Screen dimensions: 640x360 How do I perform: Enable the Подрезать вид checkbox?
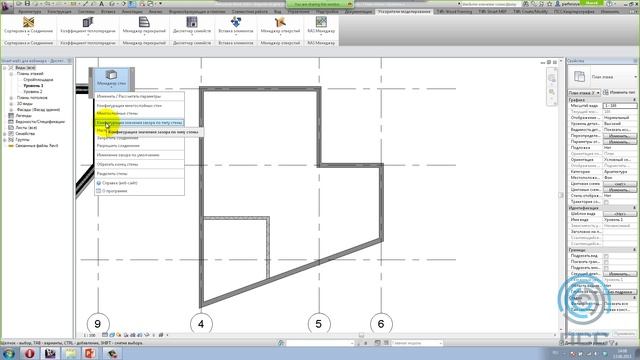[606, 256]
